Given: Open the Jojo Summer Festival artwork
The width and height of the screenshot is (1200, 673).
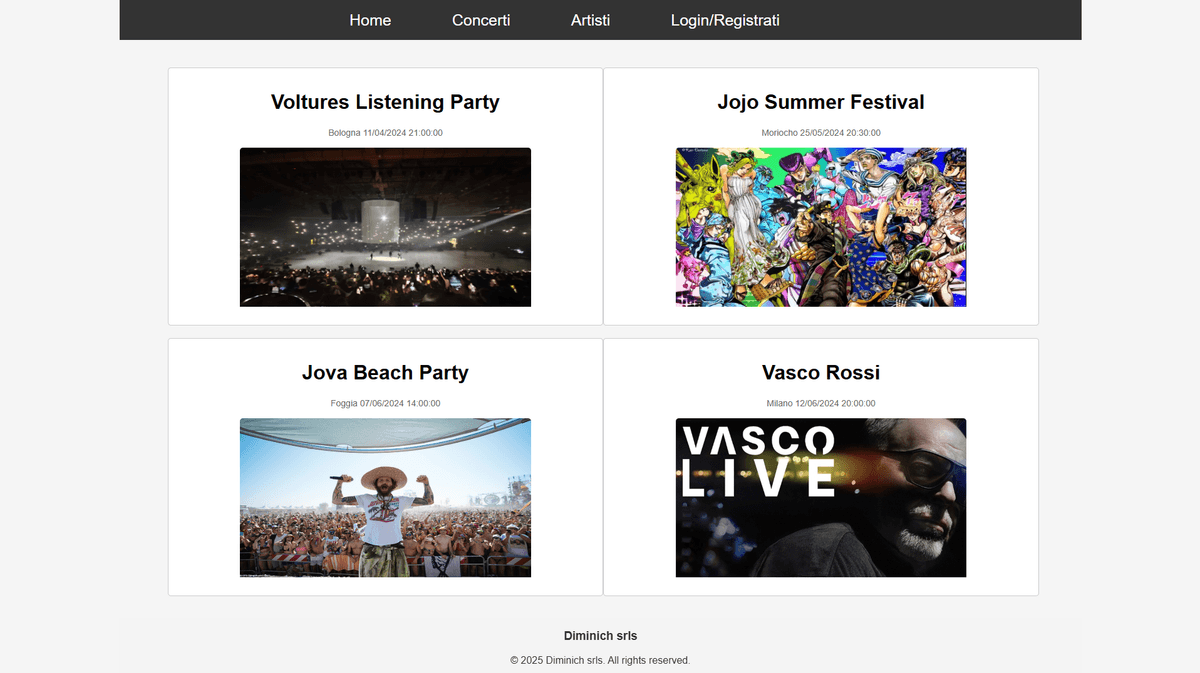Looking at the screenshot, I should click(821, 227).
